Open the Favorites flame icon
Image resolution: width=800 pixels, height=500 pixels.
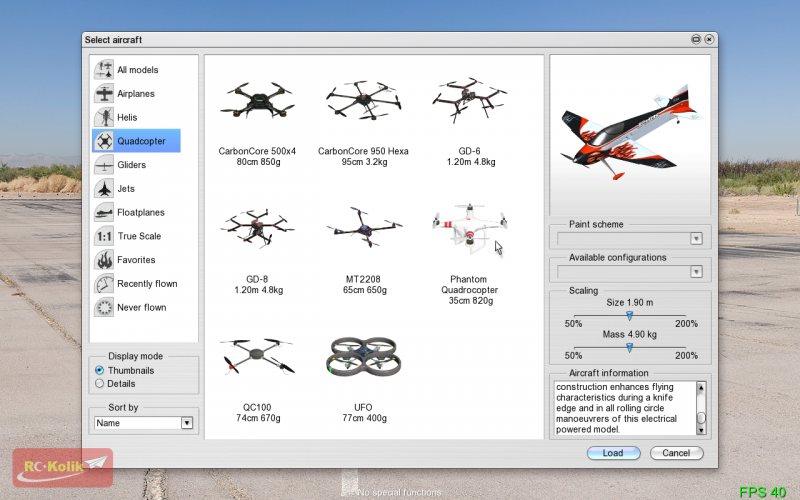104,260
